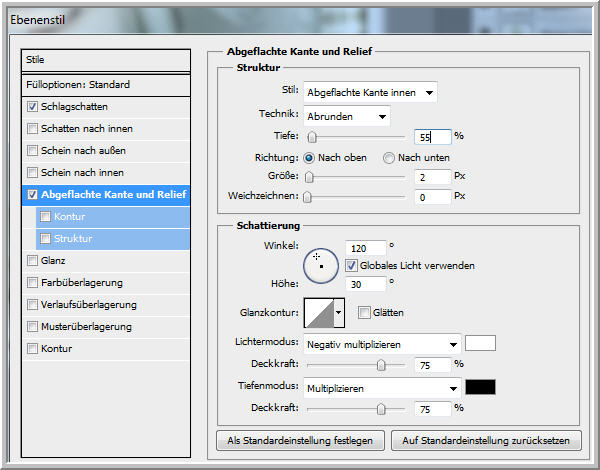Image resolution: width=600 pixels, height=470 pixels.
Task: Click the Höhe value field 30
Action: tap(365, 284)
